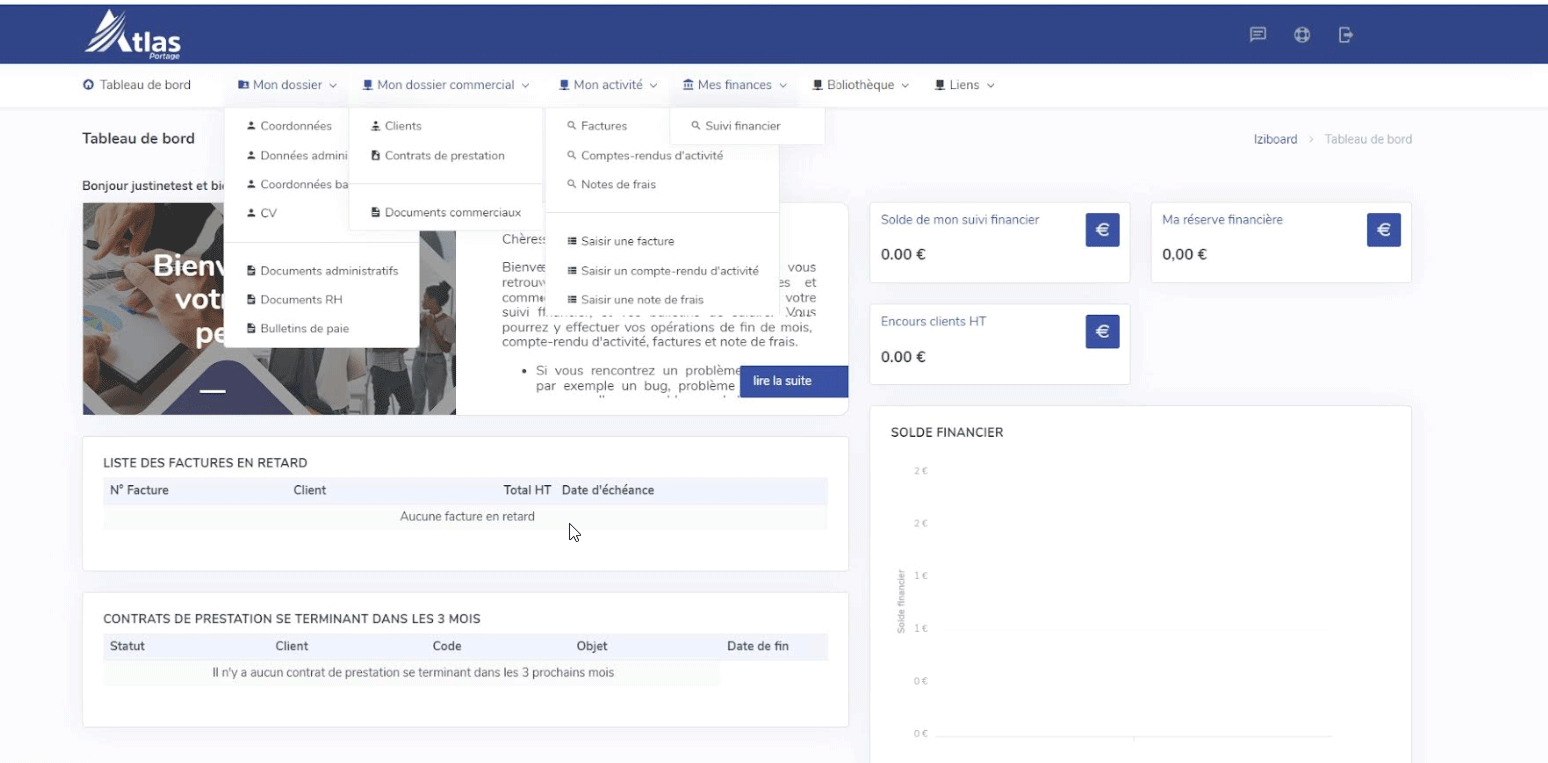Expand the Mon dossier dropdown menu
Image resolution: width=1548 pixels, height=763 pixels.
[288, 85]
